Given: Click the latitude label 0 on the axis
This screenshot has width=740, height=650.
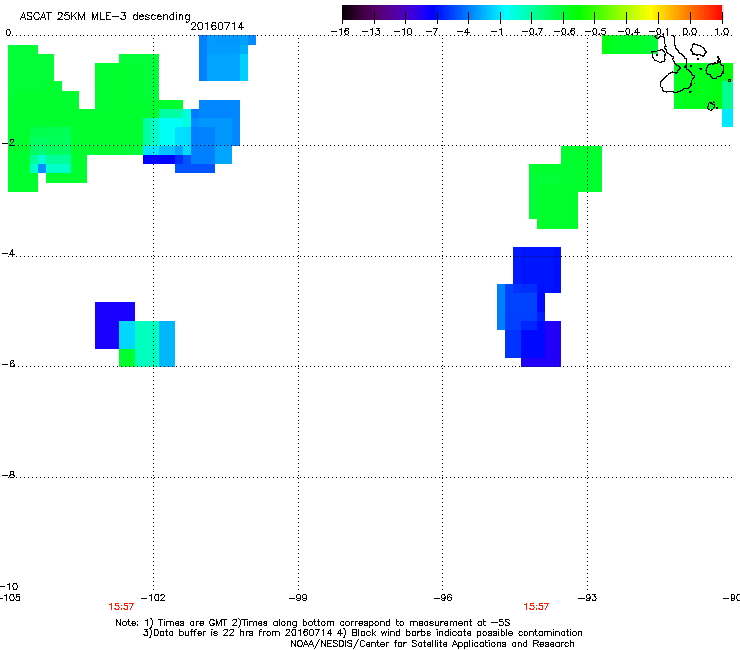Looking at the screenshot, I should 8,33.
